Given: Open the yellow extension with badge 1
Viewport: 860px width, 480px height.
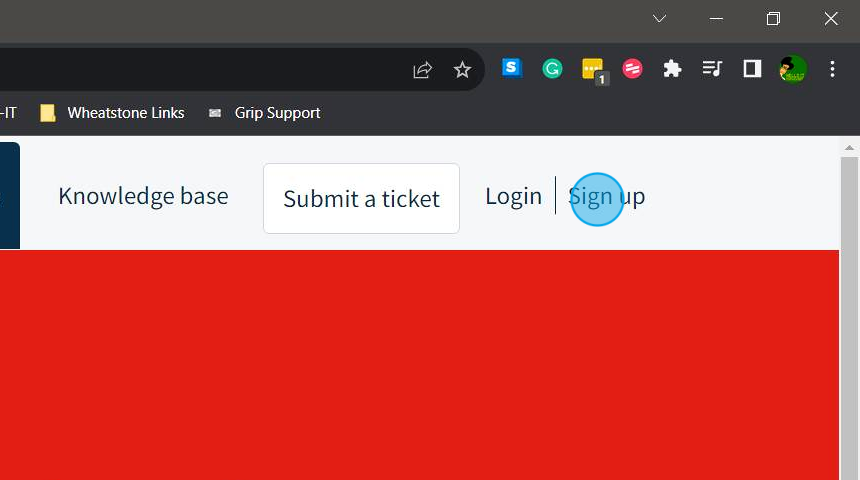Looking at the screenshot, I should [594, 71].
